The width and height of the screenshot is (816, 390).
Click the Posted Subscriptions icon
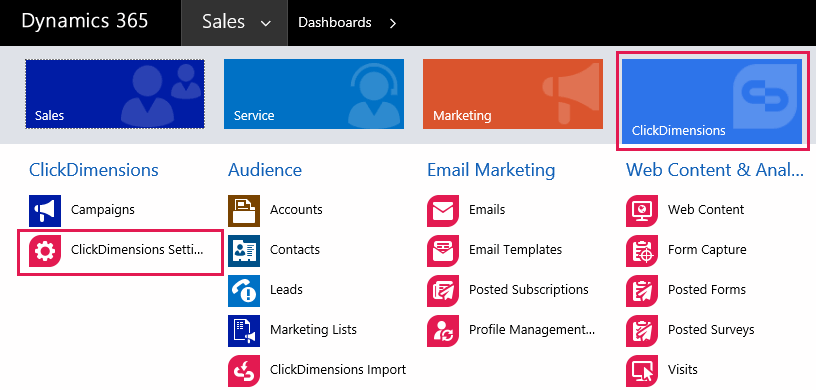443,291
